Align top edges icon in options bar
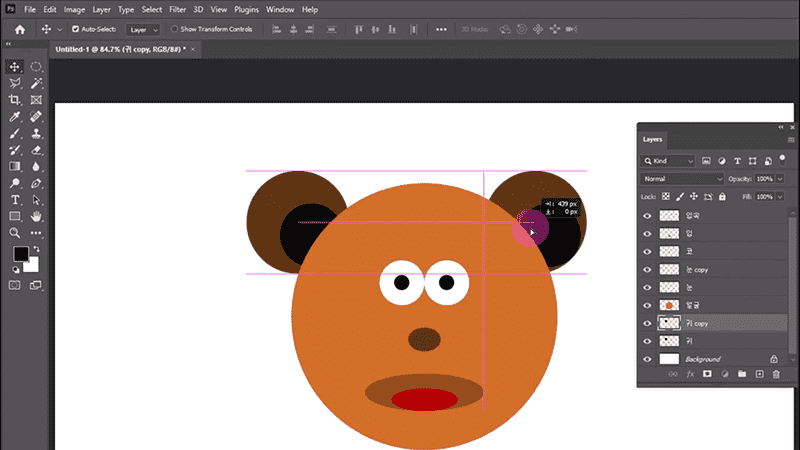This screenshot has width=800, height=450. coord(359,30)
